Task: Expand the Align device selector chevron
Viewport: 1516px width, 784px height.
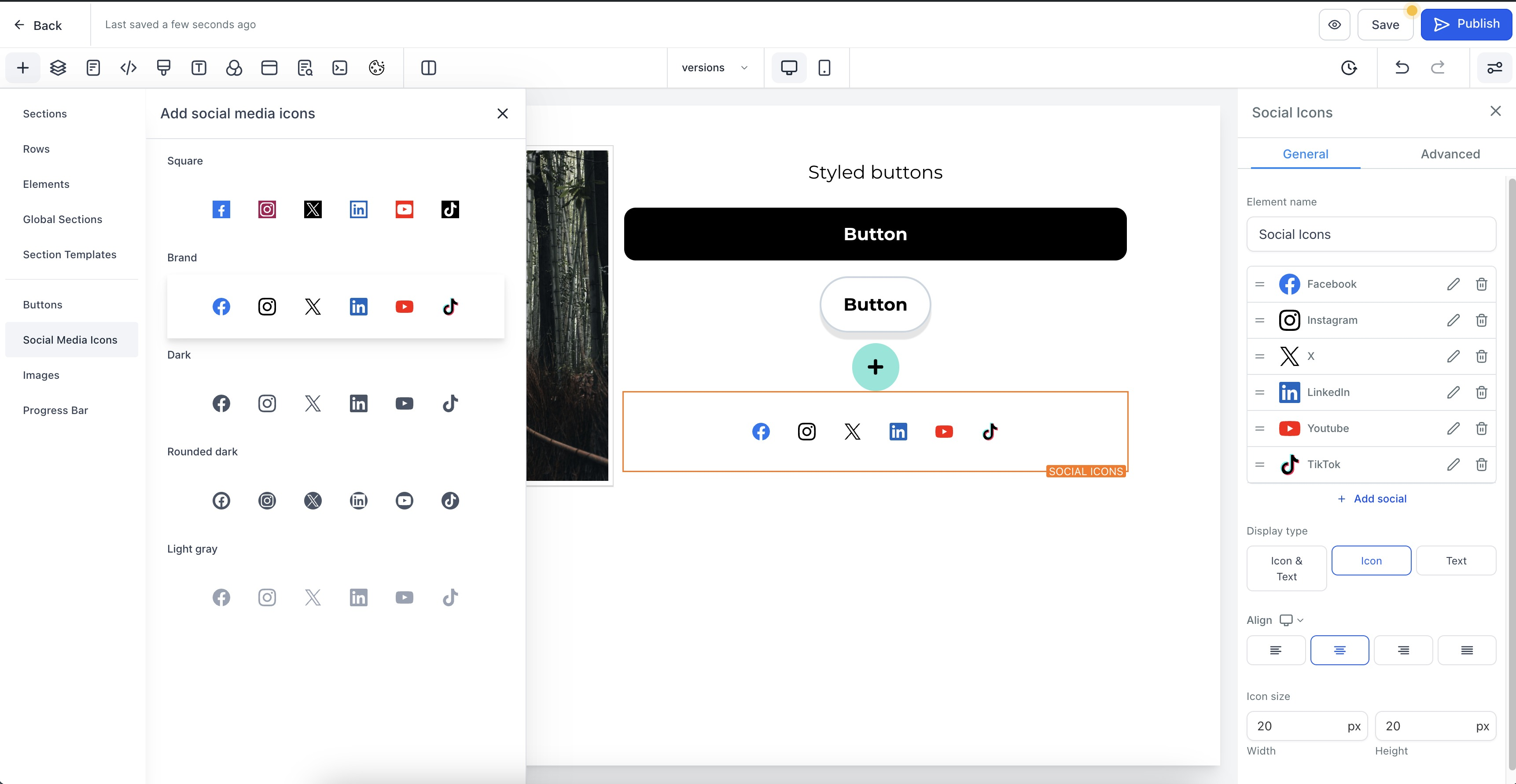Action: [x=1301, y=620]
